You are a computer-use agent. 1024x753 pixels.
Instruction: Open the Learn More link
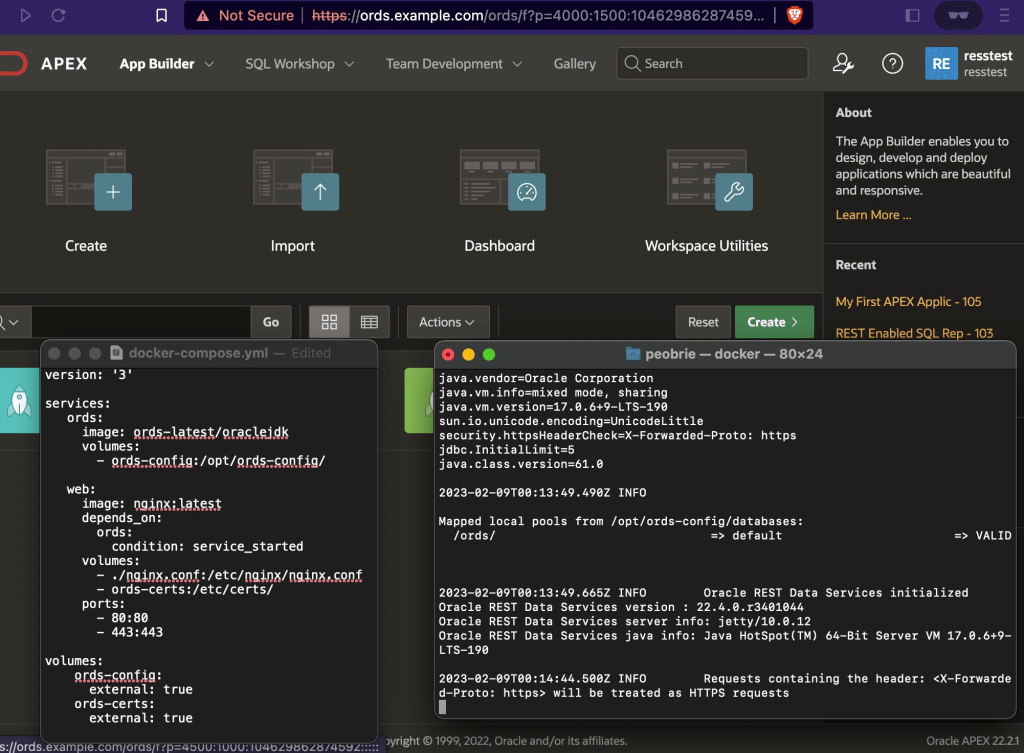[x=873, y=215]
